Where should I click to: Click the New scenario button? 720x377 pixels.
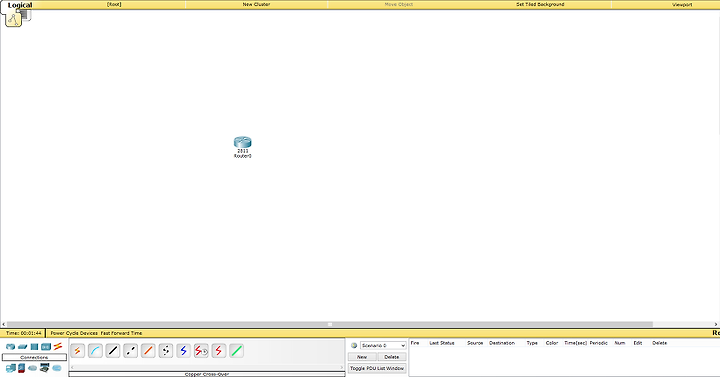(362, 357)
